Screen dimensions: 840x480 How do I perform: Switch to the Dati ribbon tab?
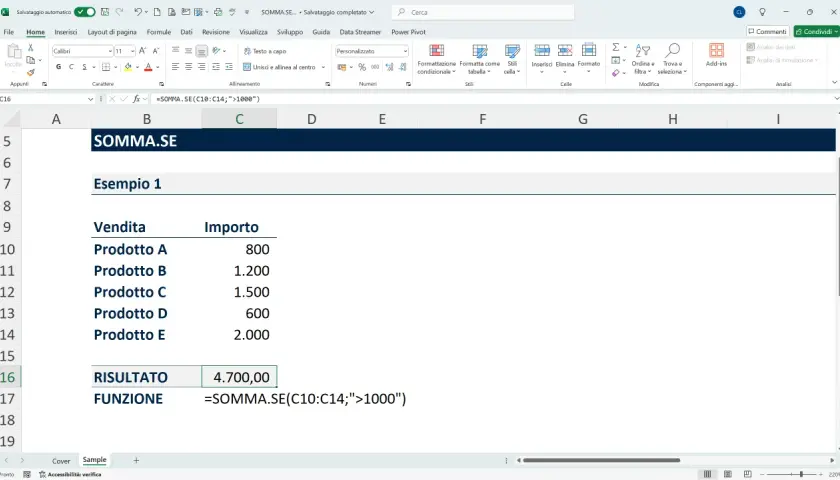point(186,32)
